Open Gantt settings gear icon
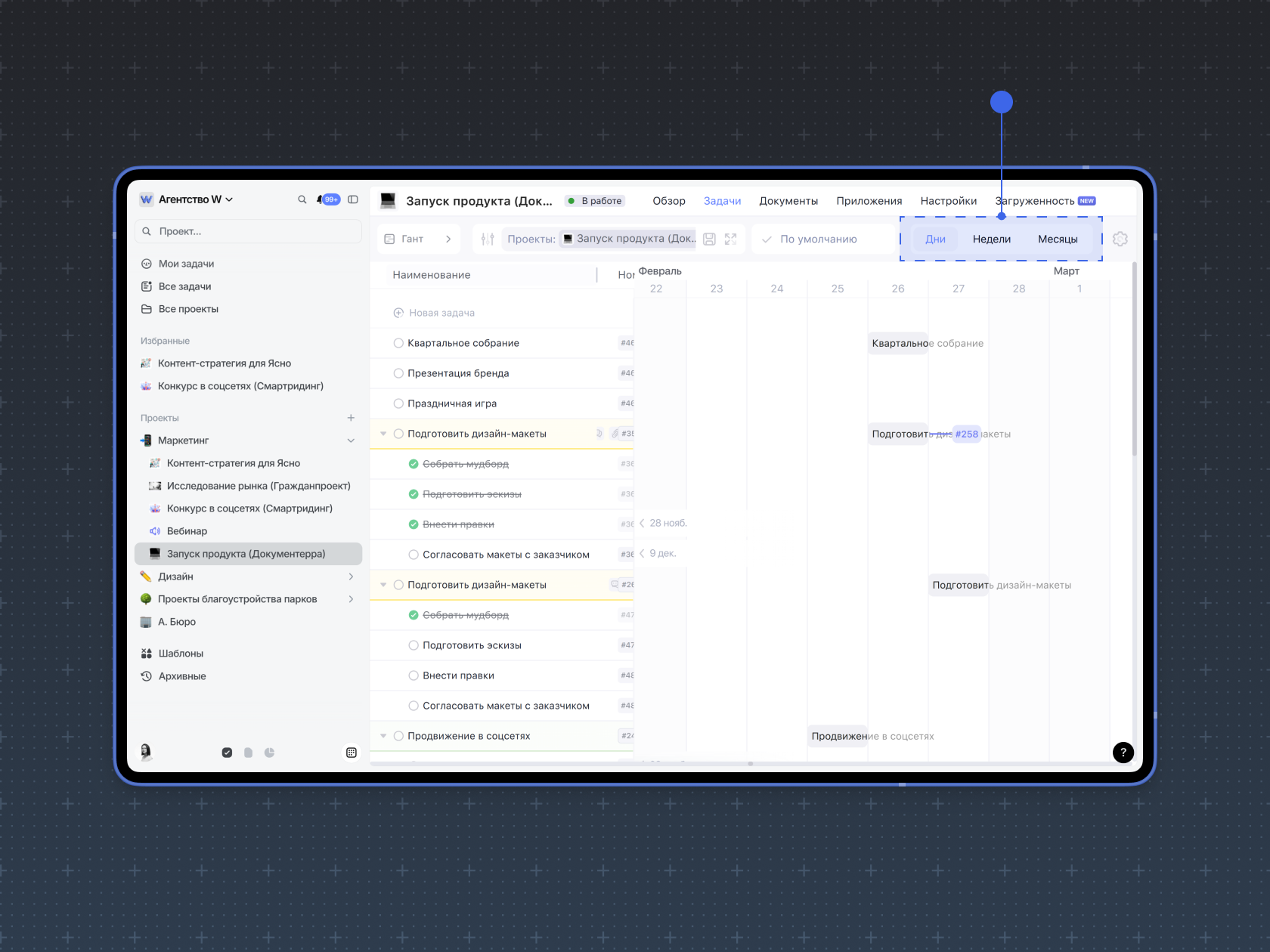This screenshot has height=952, width=1270. 1120,239
